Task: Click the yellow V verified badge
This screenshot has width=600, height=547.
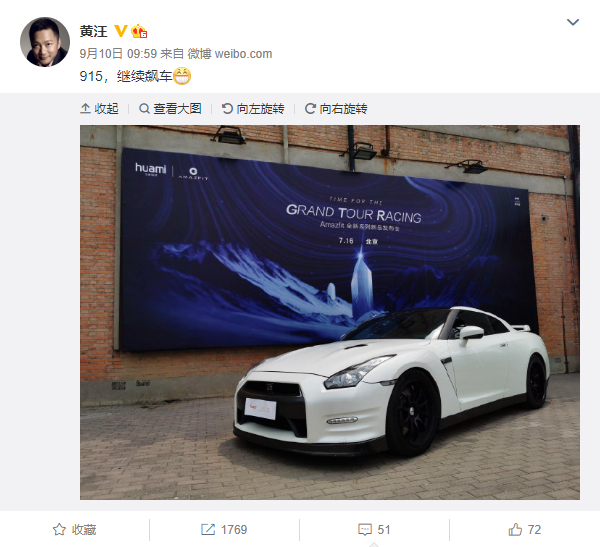Action: tap(121, 31)
